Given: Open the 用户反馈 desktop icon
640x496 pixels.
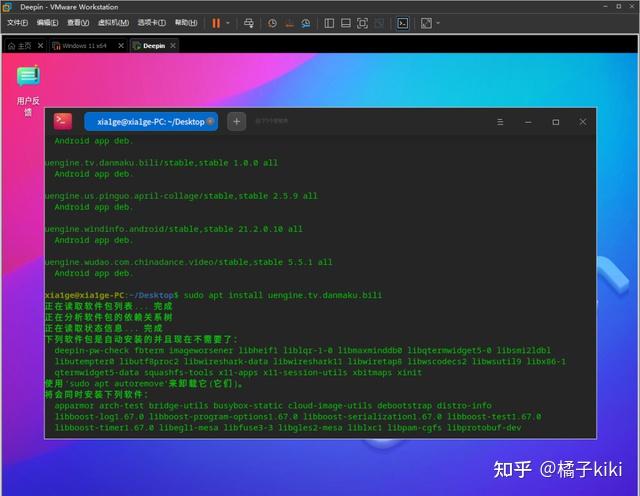Looking at the screenshot, I should click(x=28, y=91).
